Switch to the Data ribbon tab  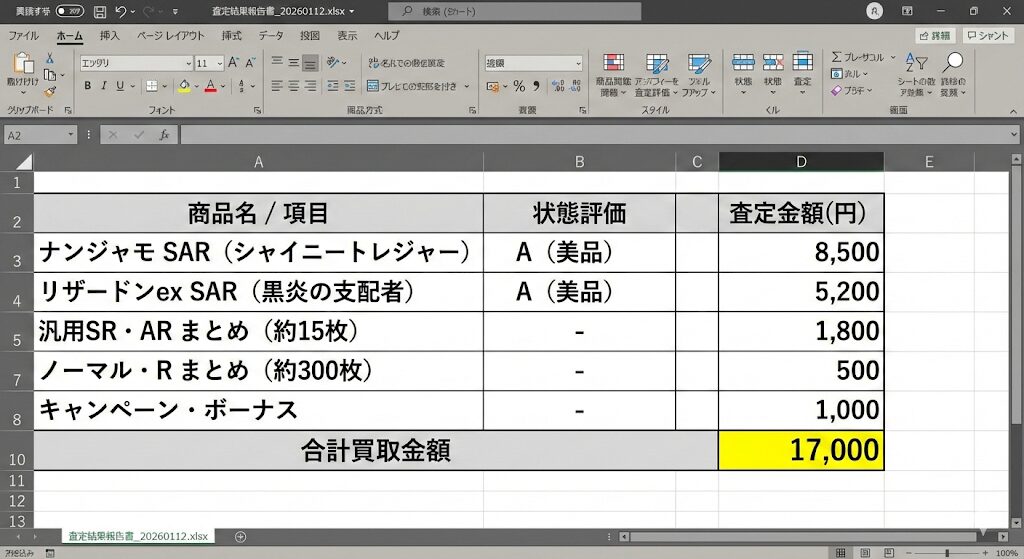click(271, 35)
